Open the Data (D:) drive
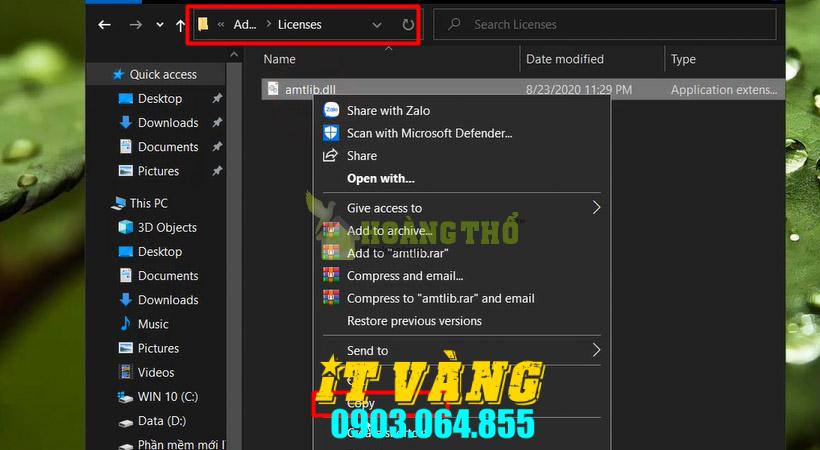This screenshot has width=820, height=450. click(x=162, y=420)
